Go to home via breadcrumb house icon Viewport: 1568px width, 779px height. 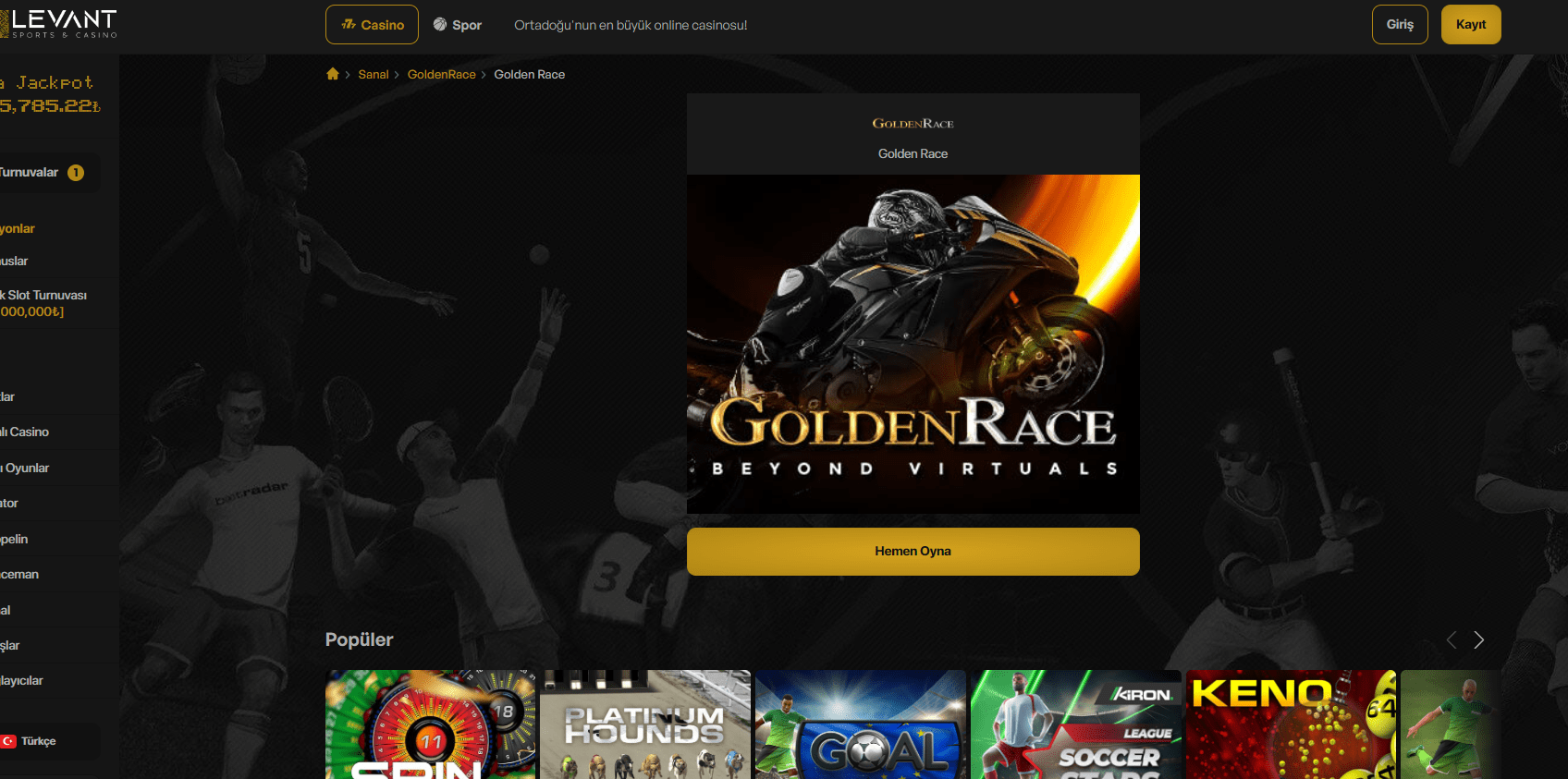pos(333,74)
